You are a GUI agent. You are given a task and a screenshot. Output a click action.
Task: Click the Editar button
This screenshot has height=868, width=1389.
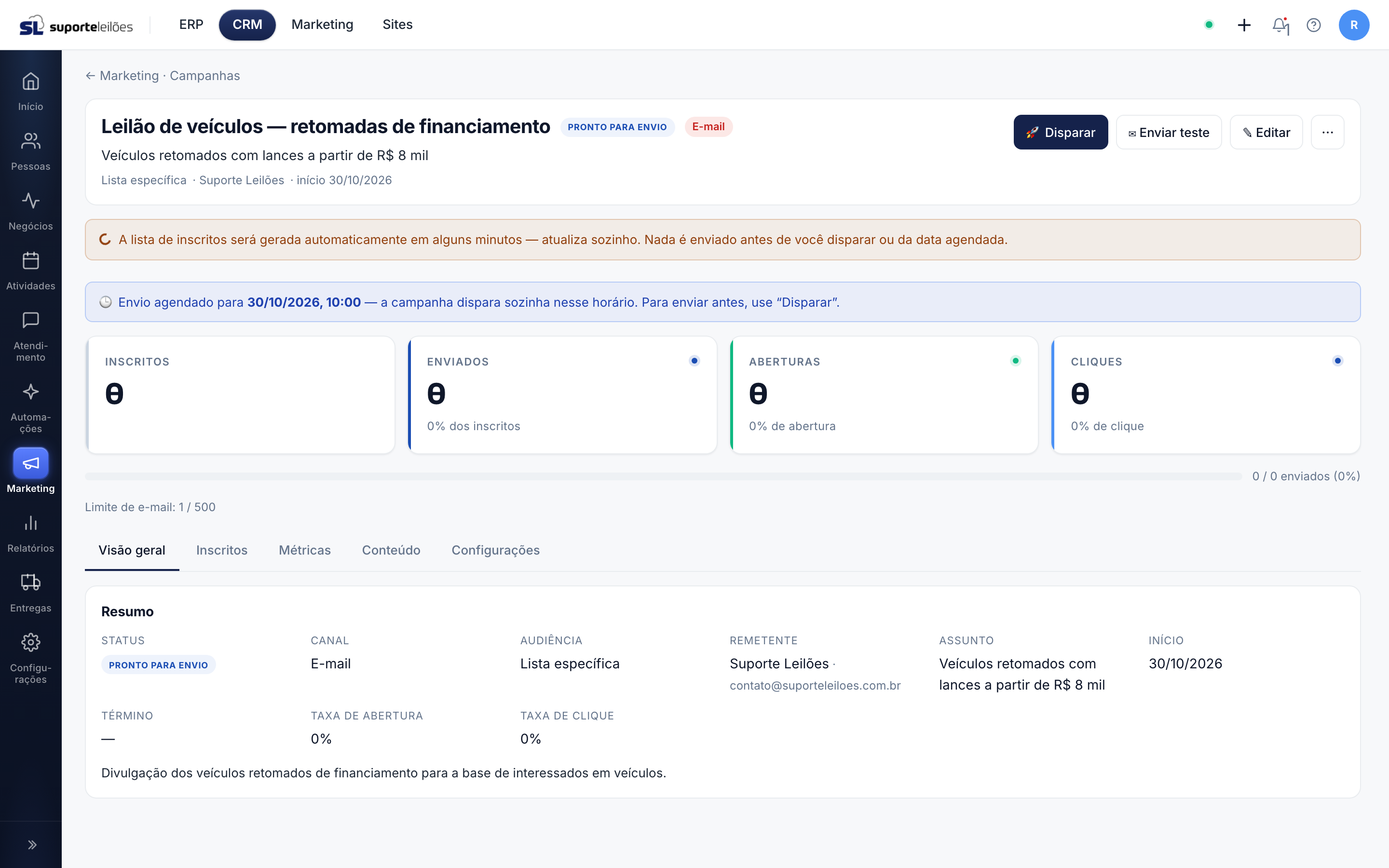(x=1266, y=132)
